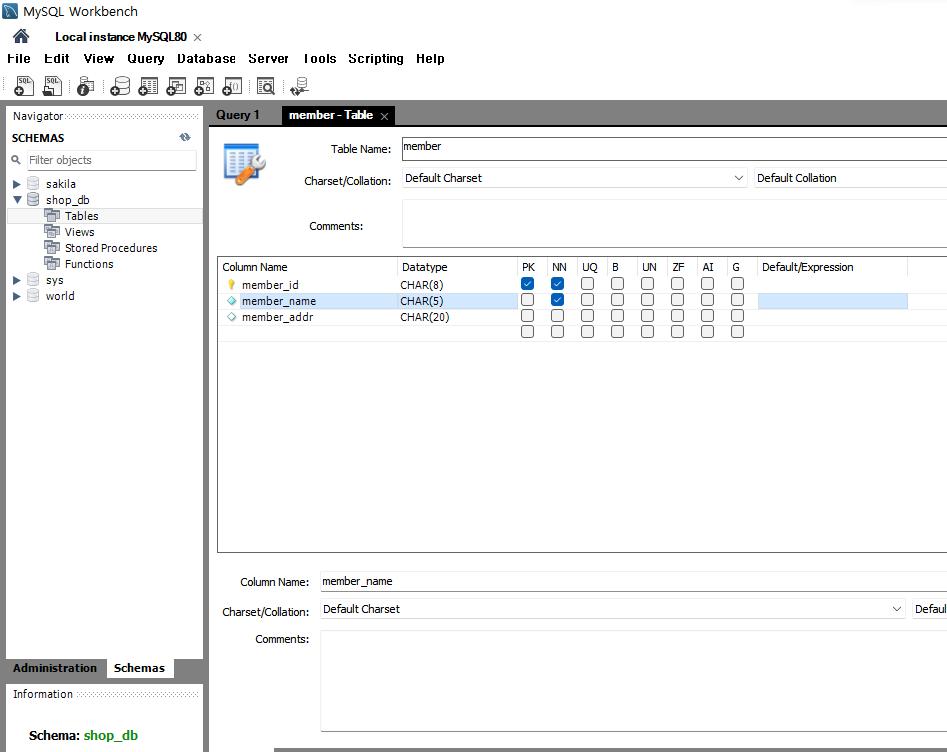Open table Charset dropdown

click(575, 178)
